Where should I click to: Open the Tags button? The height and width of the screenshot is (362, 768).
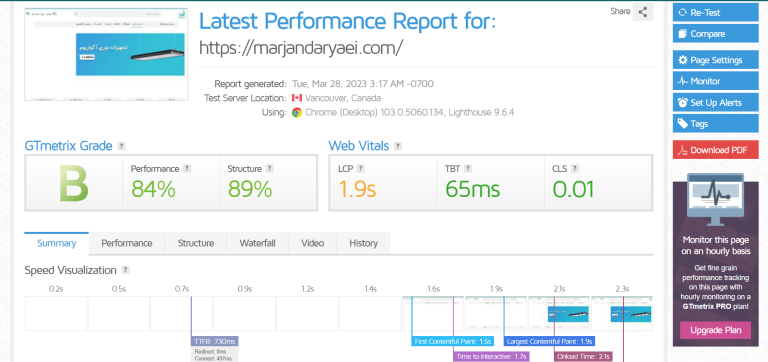click(716, 124)
